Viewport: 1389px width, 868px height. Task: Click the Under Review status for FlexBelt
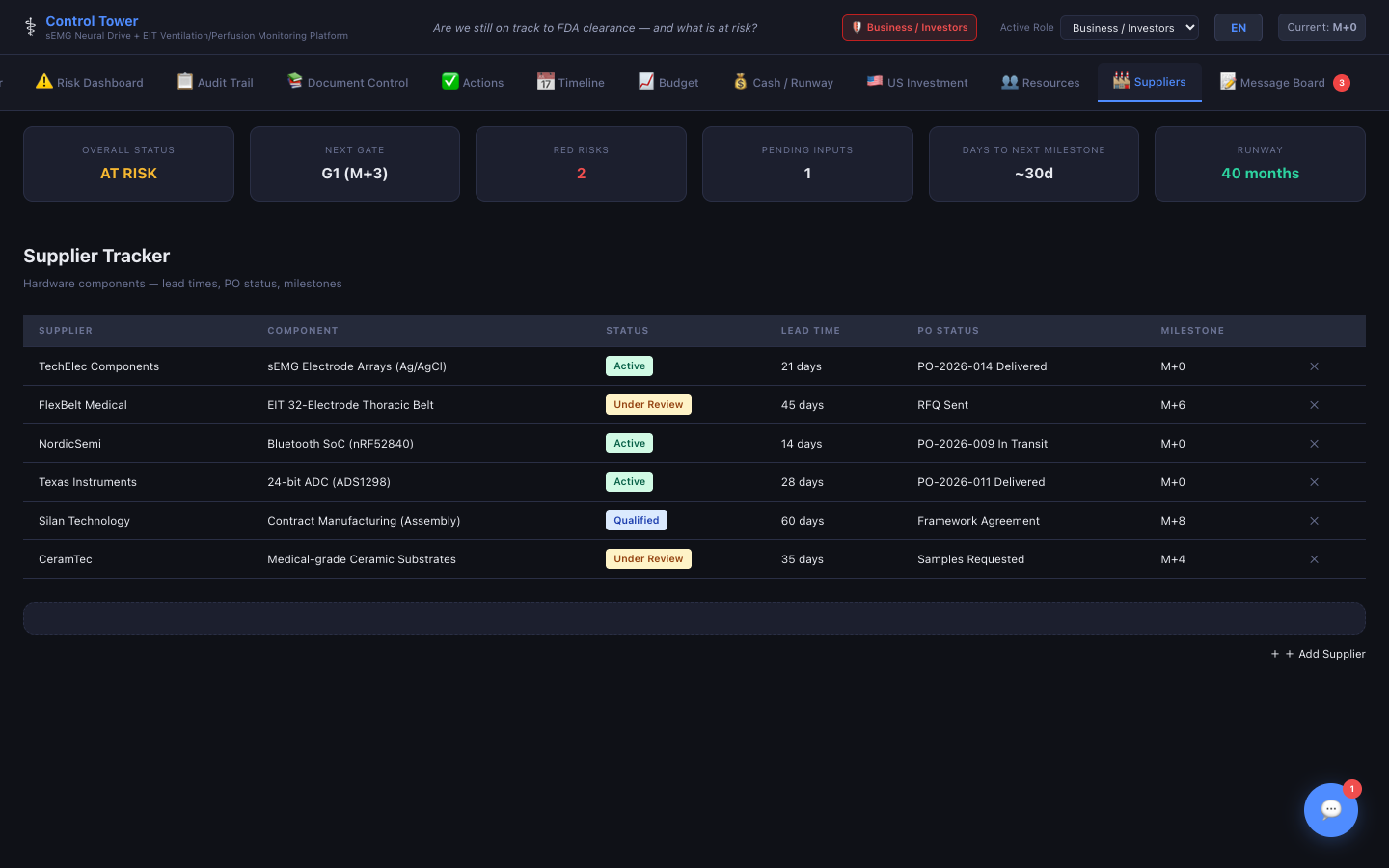point(648,405)
